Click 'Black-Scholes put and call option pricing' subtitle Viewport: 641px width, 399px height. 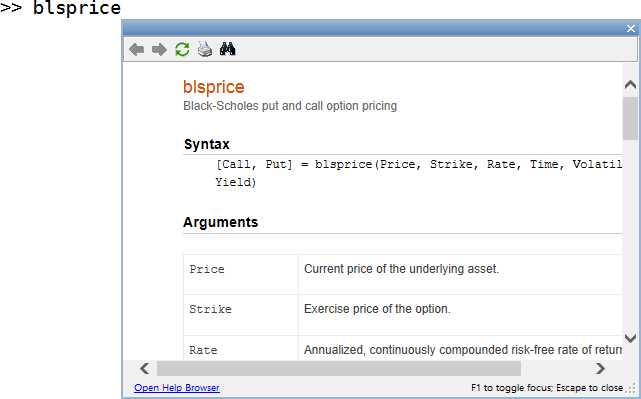point(290,106)
